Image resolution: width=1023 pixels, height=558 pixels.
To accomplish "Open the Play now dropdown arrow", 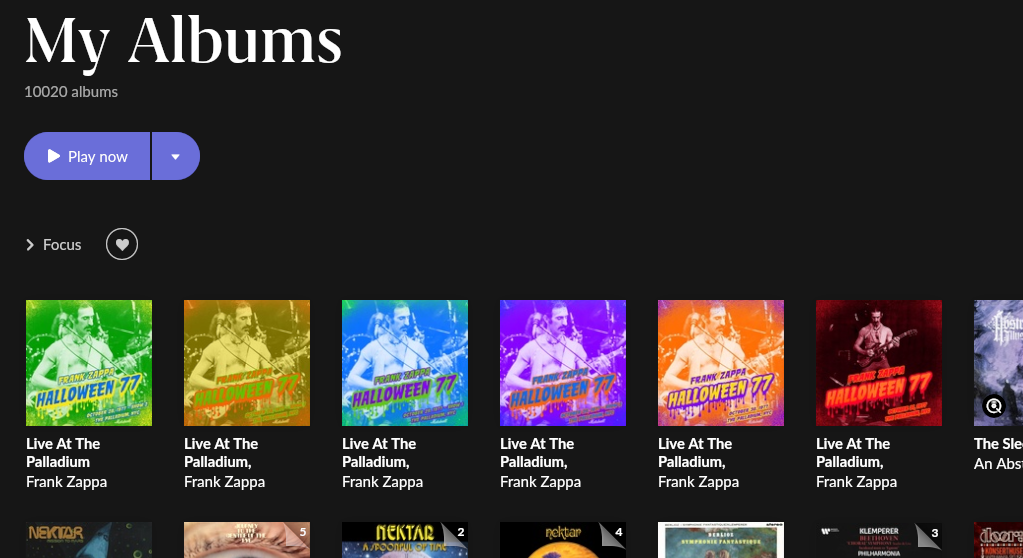I will tap(176, 157).
